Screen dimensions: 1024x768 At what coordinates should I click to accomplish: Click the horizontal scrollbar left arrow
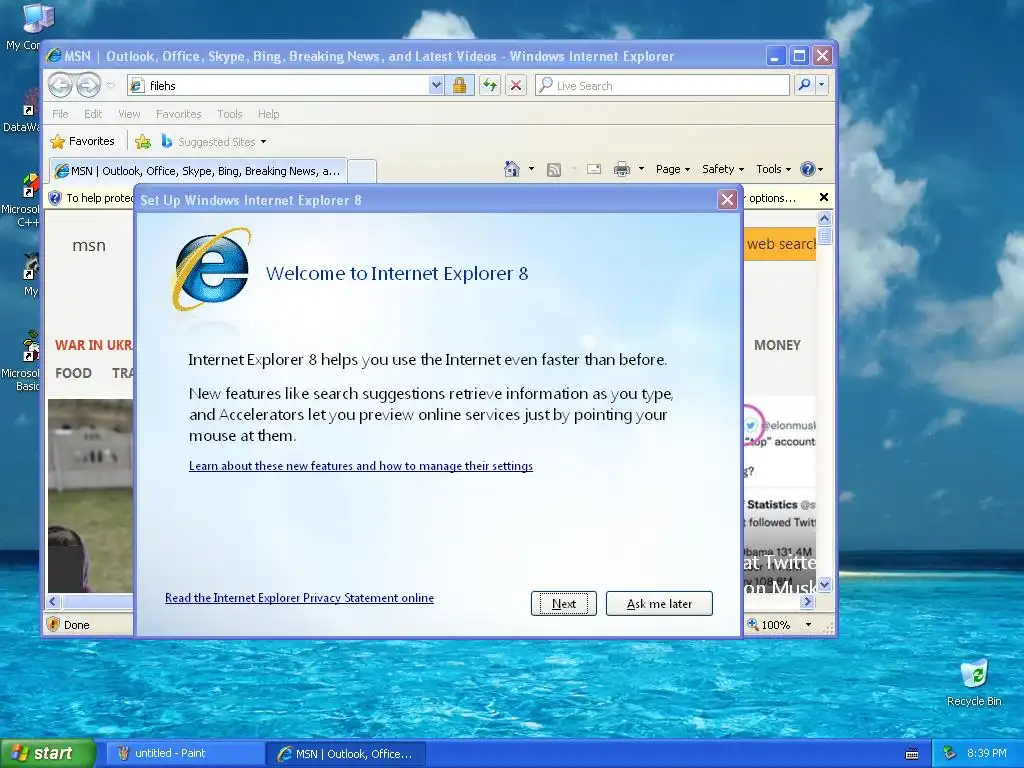(54, 601)
